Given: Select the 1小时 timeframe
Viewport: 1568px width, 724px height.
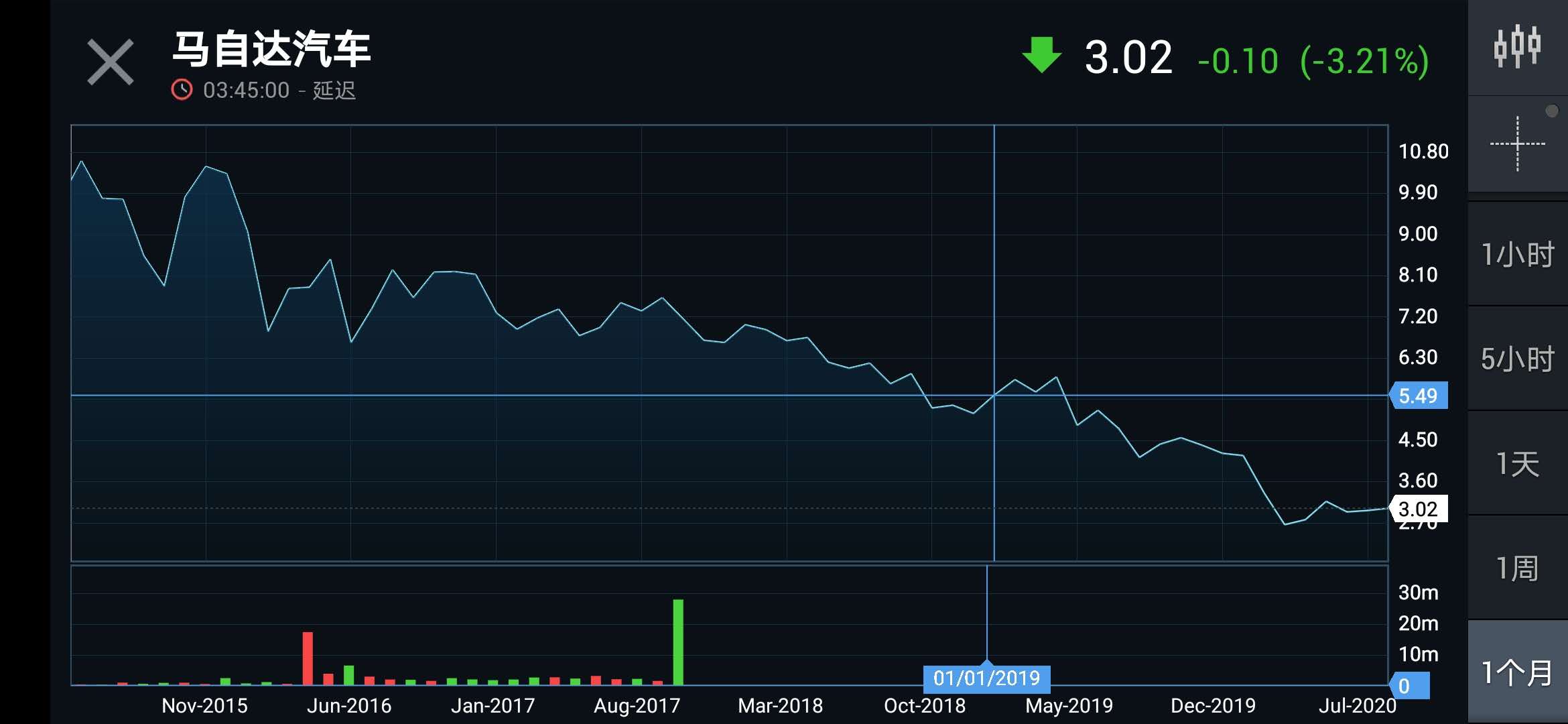Looking at the screenshot, I should [1518, 255].
